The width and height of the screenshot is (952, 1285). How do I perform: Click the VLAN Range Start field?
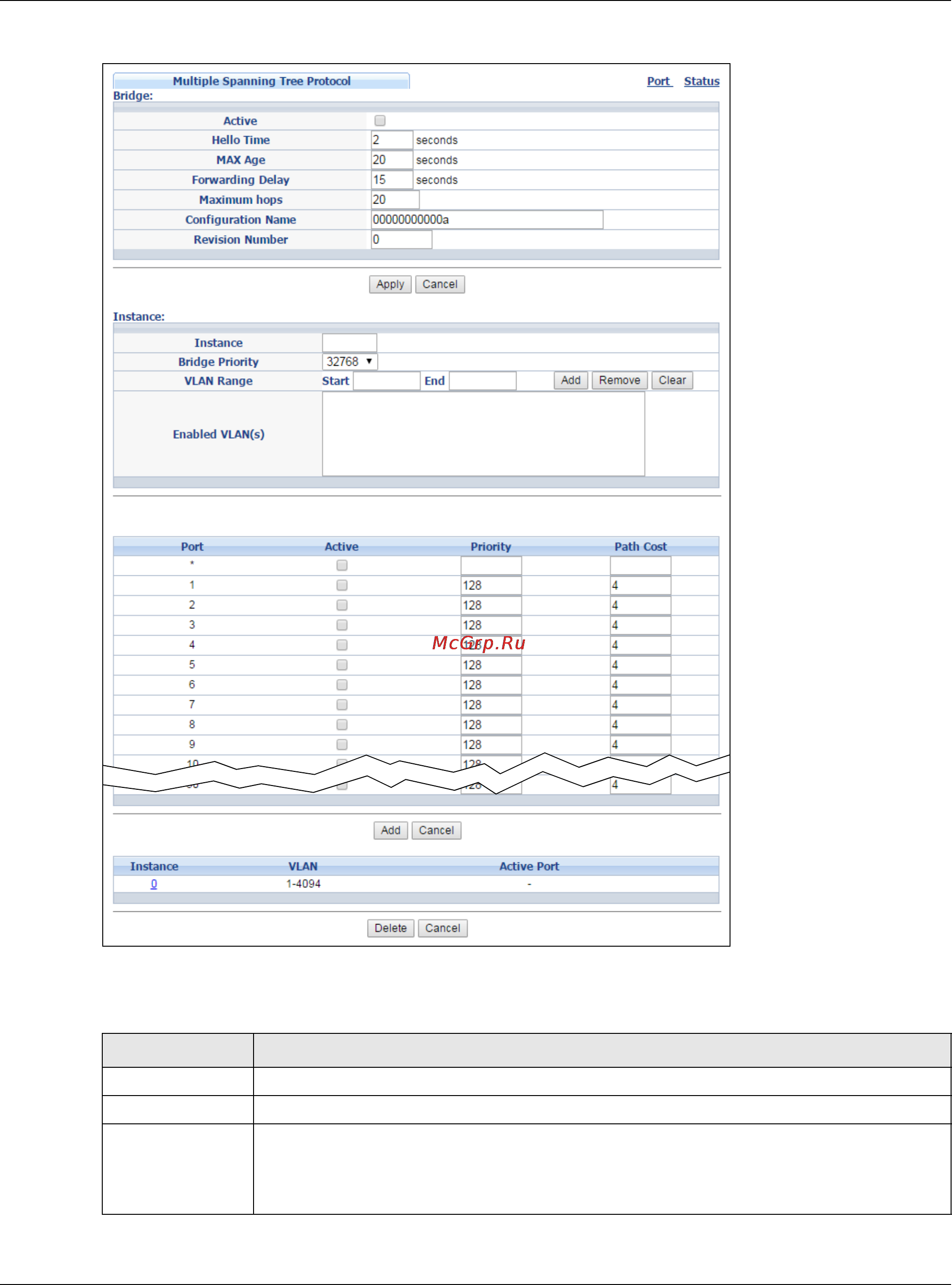(x=386, y=381)
